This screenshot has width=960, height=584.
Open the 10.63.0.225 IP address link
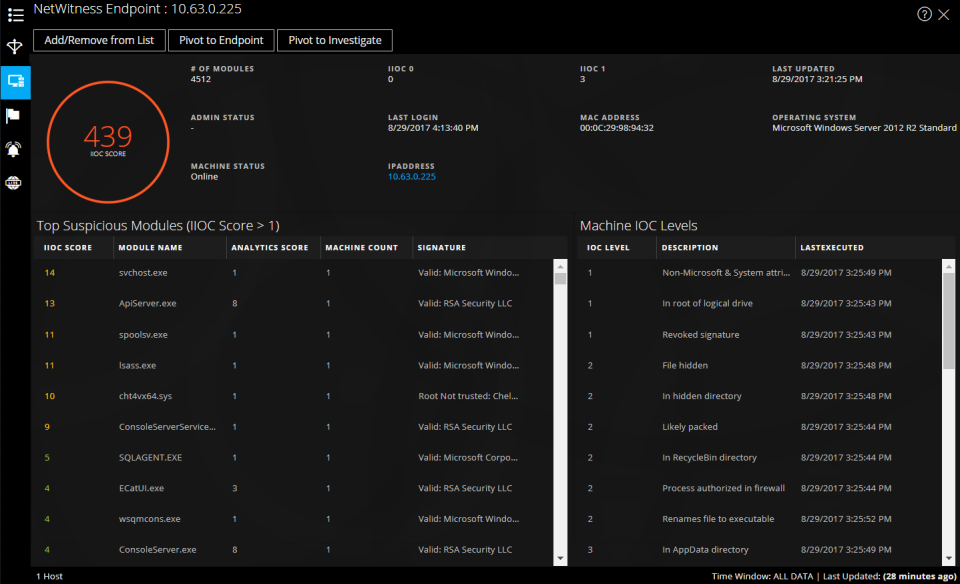(x=411, y=177)
